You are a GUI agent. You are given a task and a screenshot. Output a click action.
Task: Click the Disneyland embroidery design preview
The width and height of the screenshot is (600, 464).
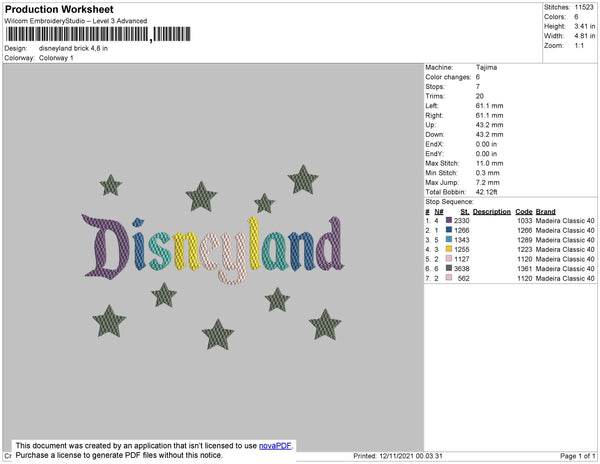click(x=213, y=257)
